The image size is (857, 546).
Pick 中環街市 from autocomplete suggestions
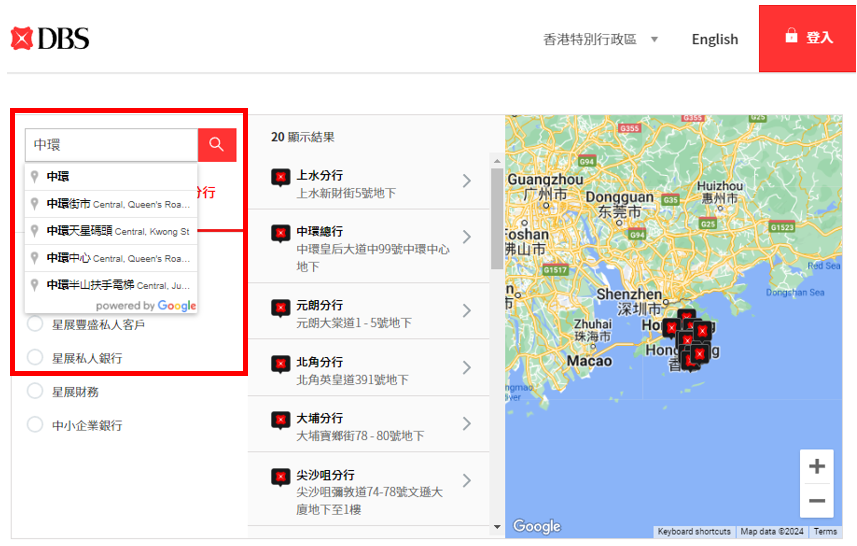(x=110, y=204)
